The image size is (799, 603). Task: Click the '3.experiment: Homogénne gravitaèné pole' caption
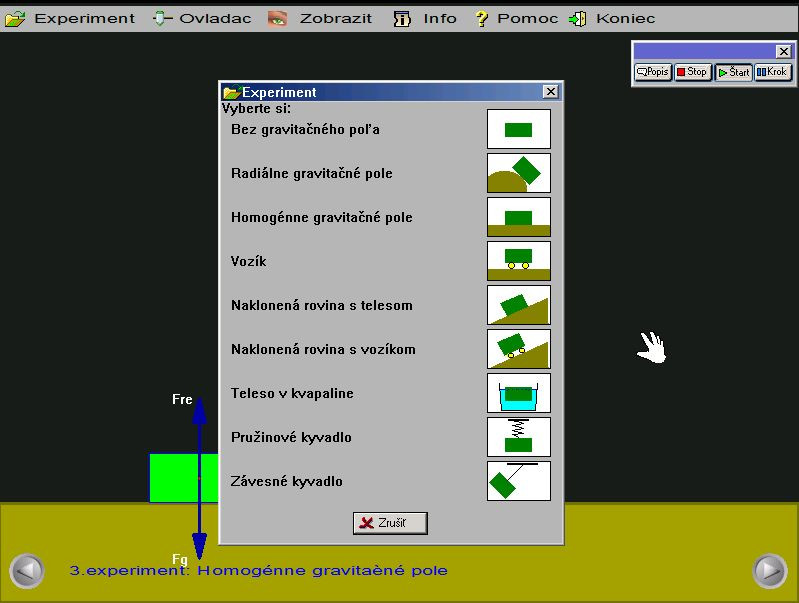258,570
